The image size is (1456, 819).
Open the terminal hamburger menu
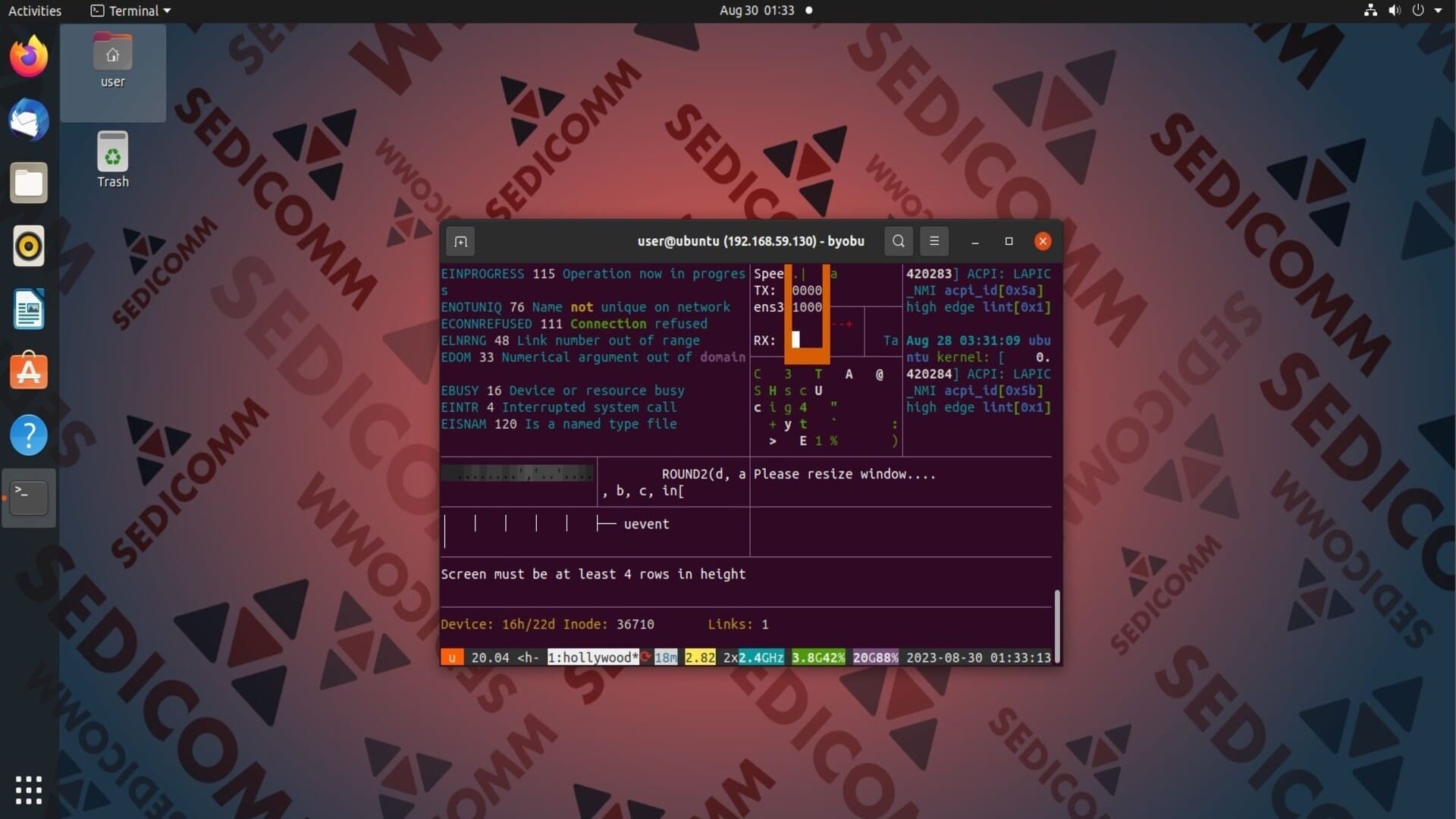tap(934, 241)
